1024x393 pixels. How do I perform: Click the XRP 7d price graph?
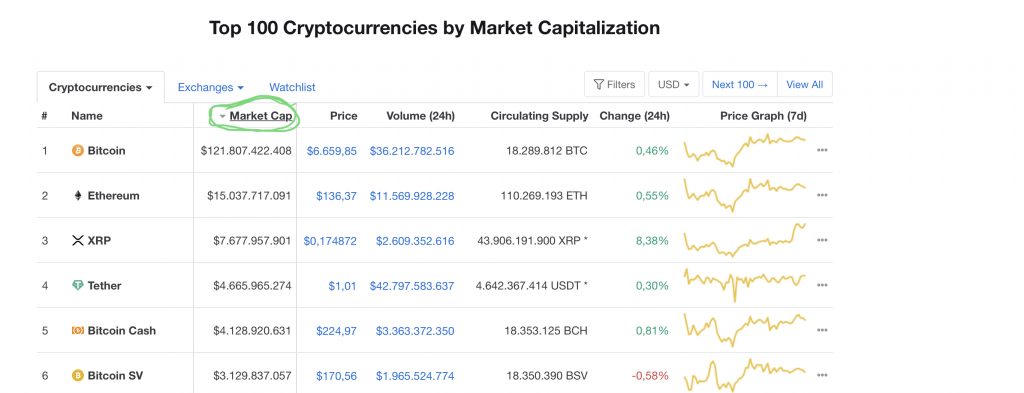pos(744,240)
